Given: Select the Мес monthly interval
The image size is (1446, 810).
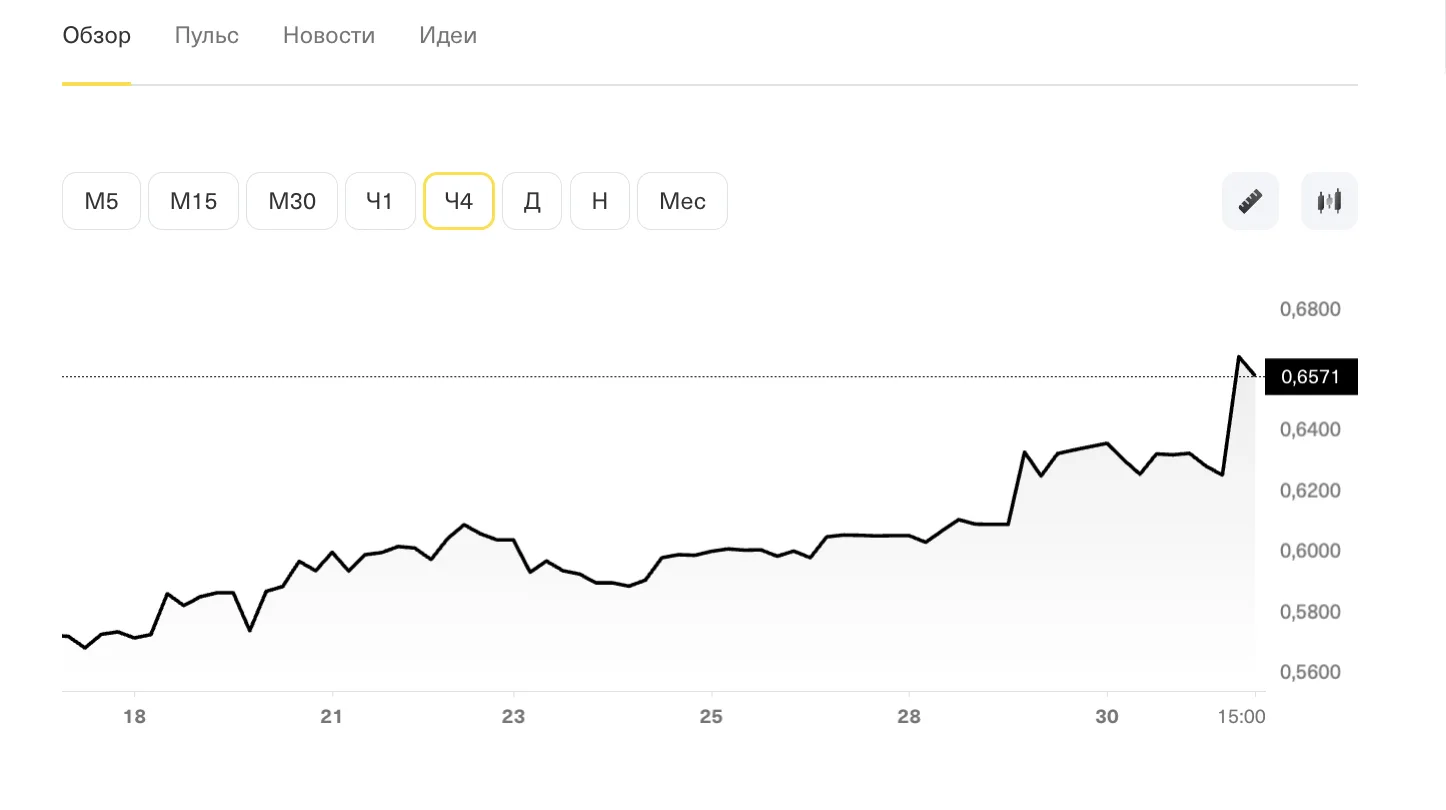Looking at the screenshot, I should coord(682,201).
